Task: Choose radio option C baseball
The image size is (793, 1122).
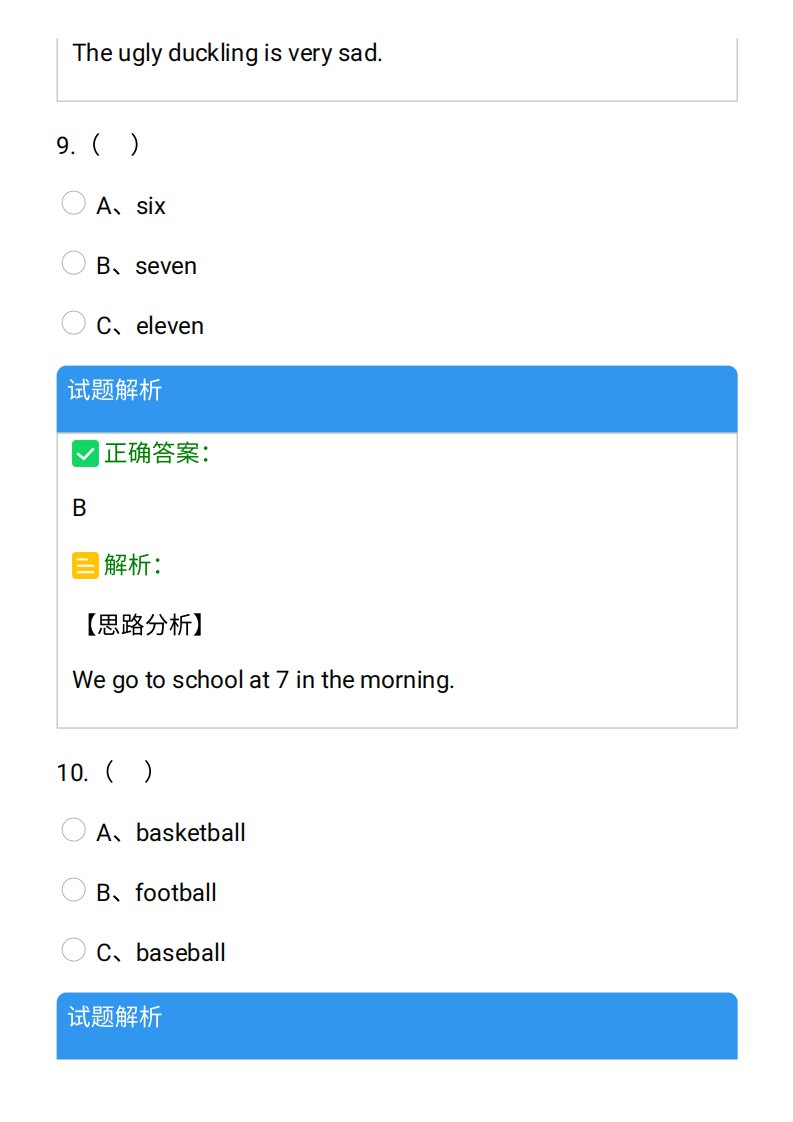Action: (73, 950)
